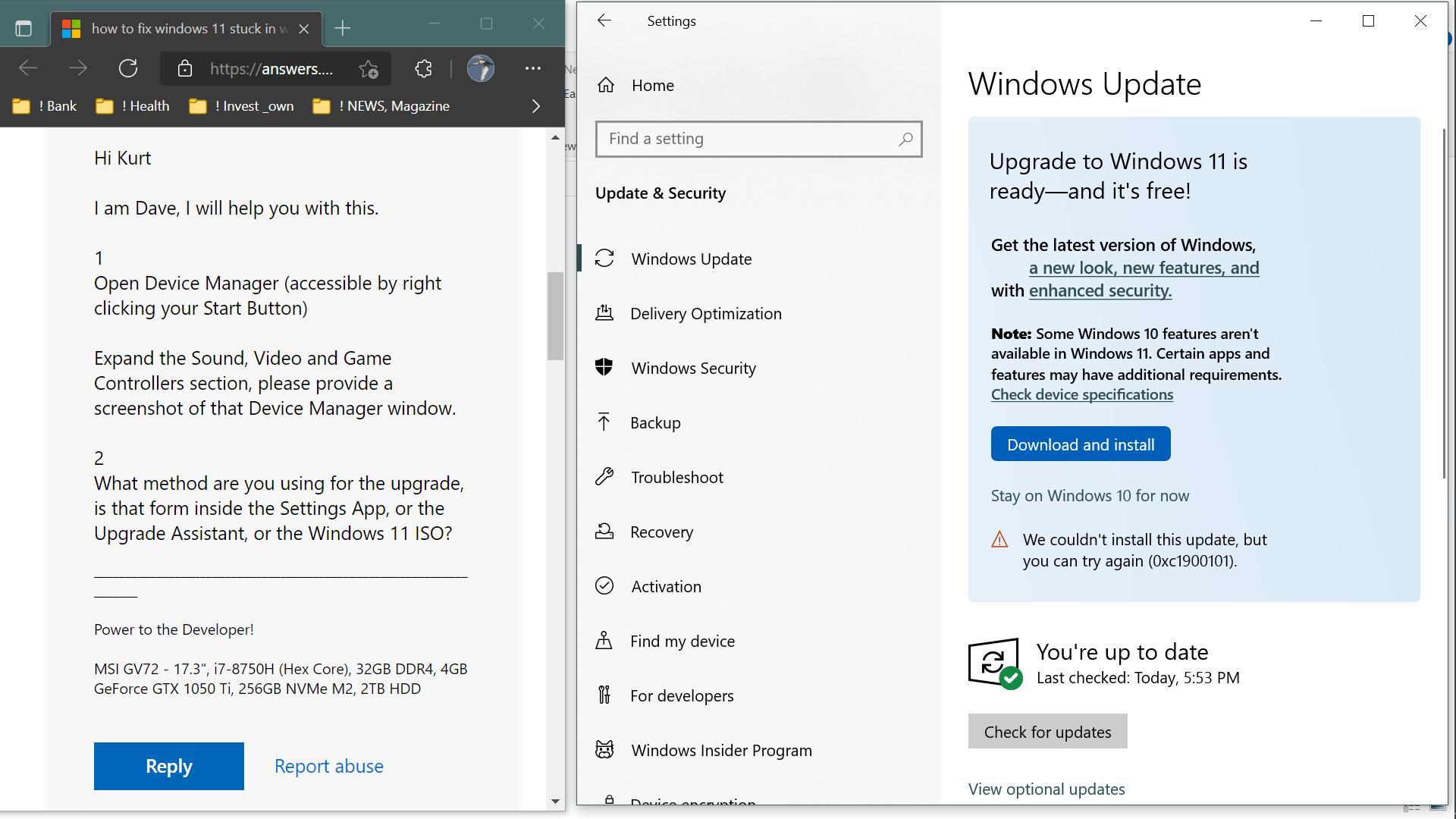Click the Find a setting search box

(x=758, y=139)
